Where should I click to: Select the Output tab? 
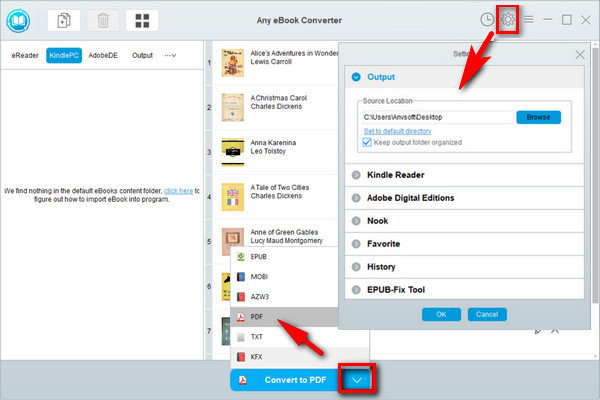coord(142,56)
